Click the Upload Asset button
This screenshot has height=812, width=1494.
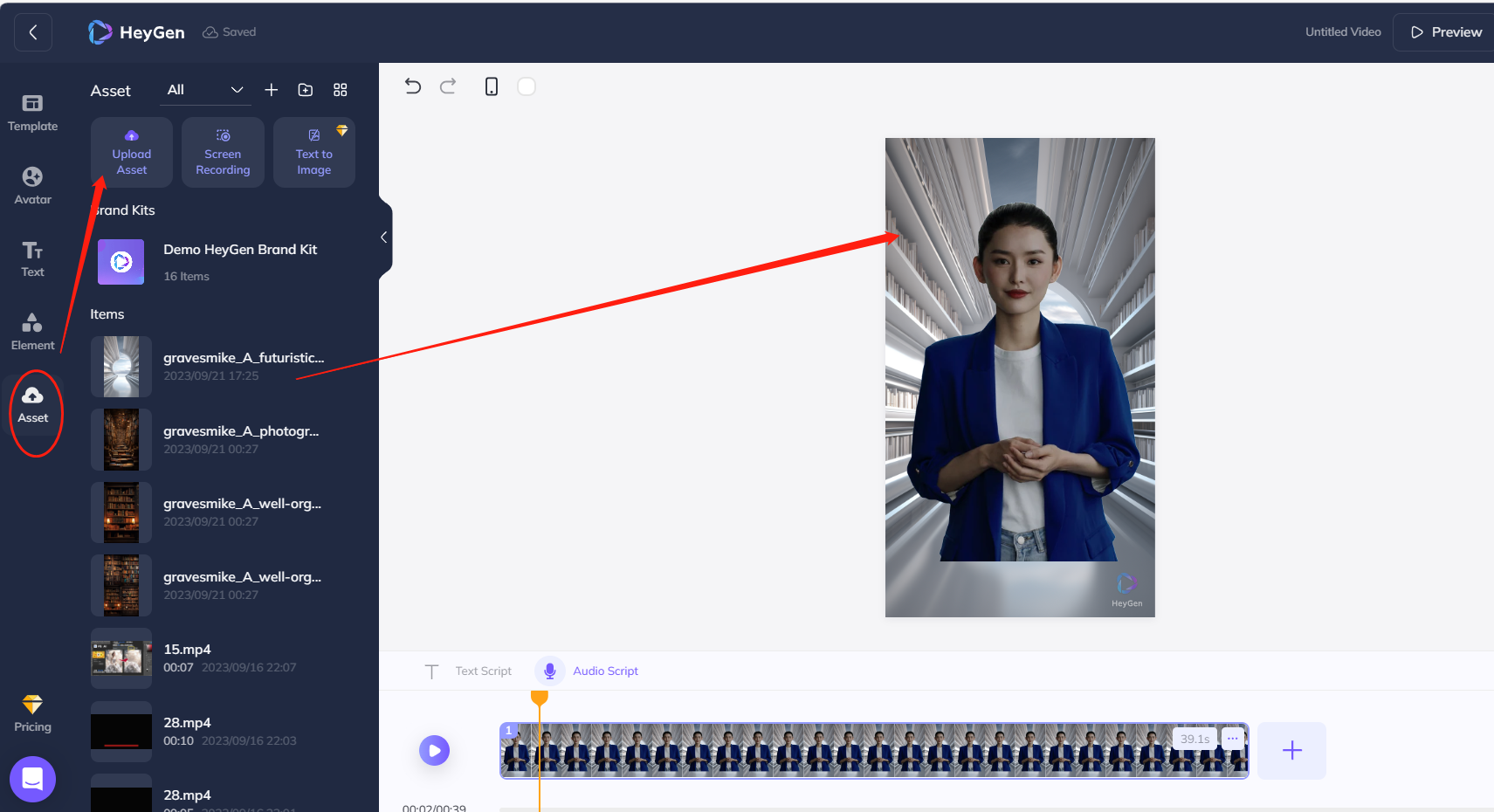pos(132,152)
